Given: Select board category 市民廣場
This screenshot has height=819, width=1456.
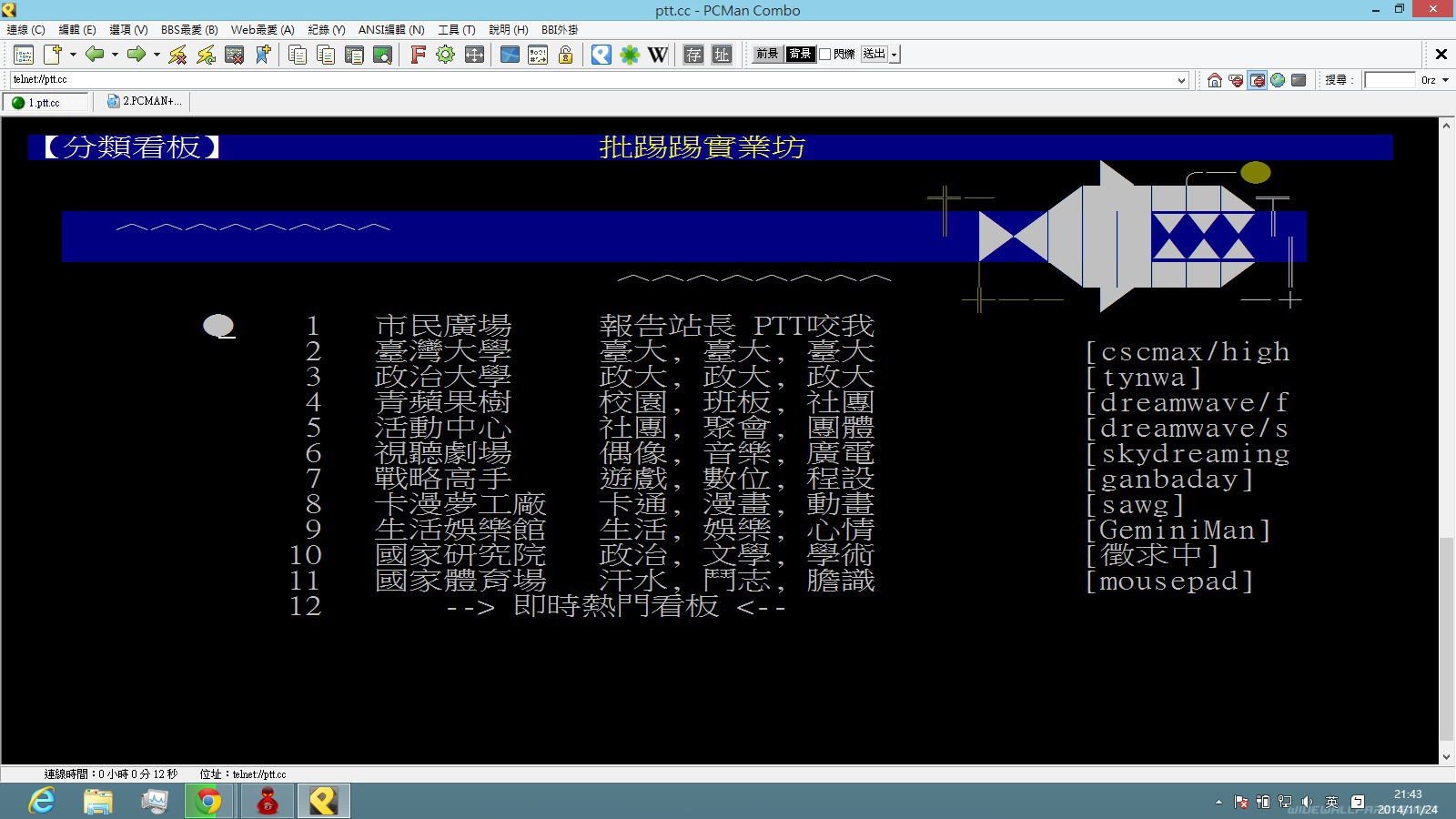Looking at the screenshot, I should pos(443,326).
